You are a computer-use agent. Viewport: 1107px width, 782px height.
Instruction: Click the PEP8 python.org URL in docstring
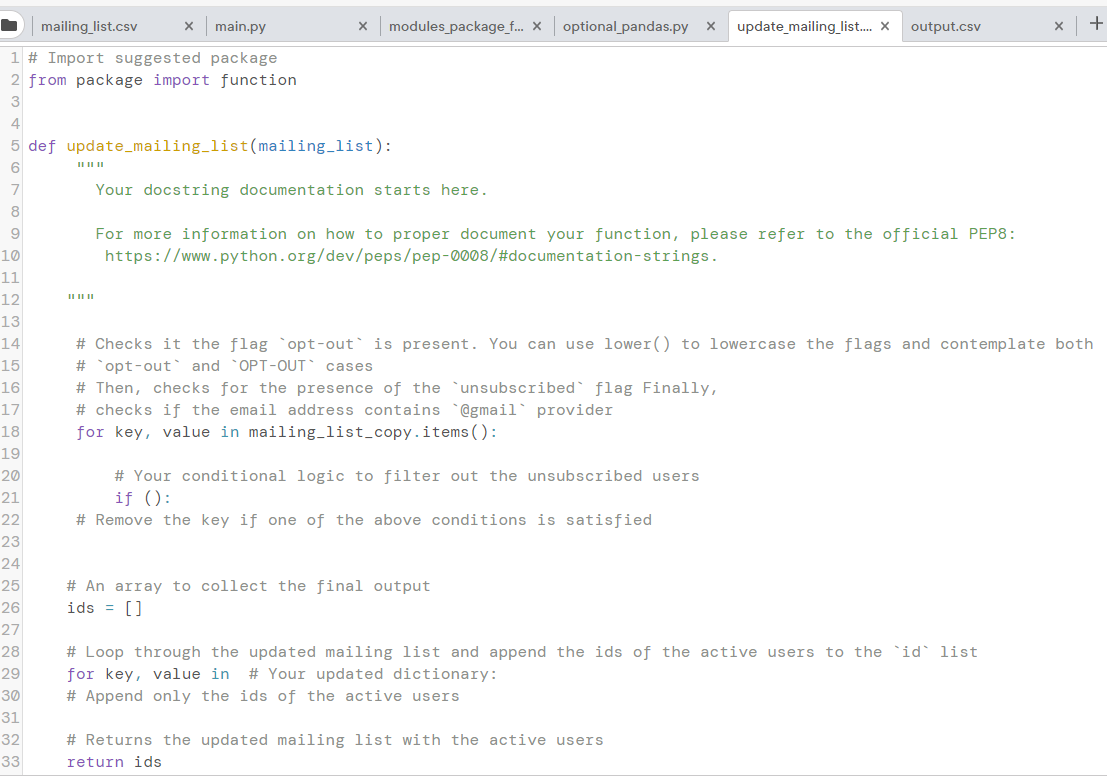point(411,255)
